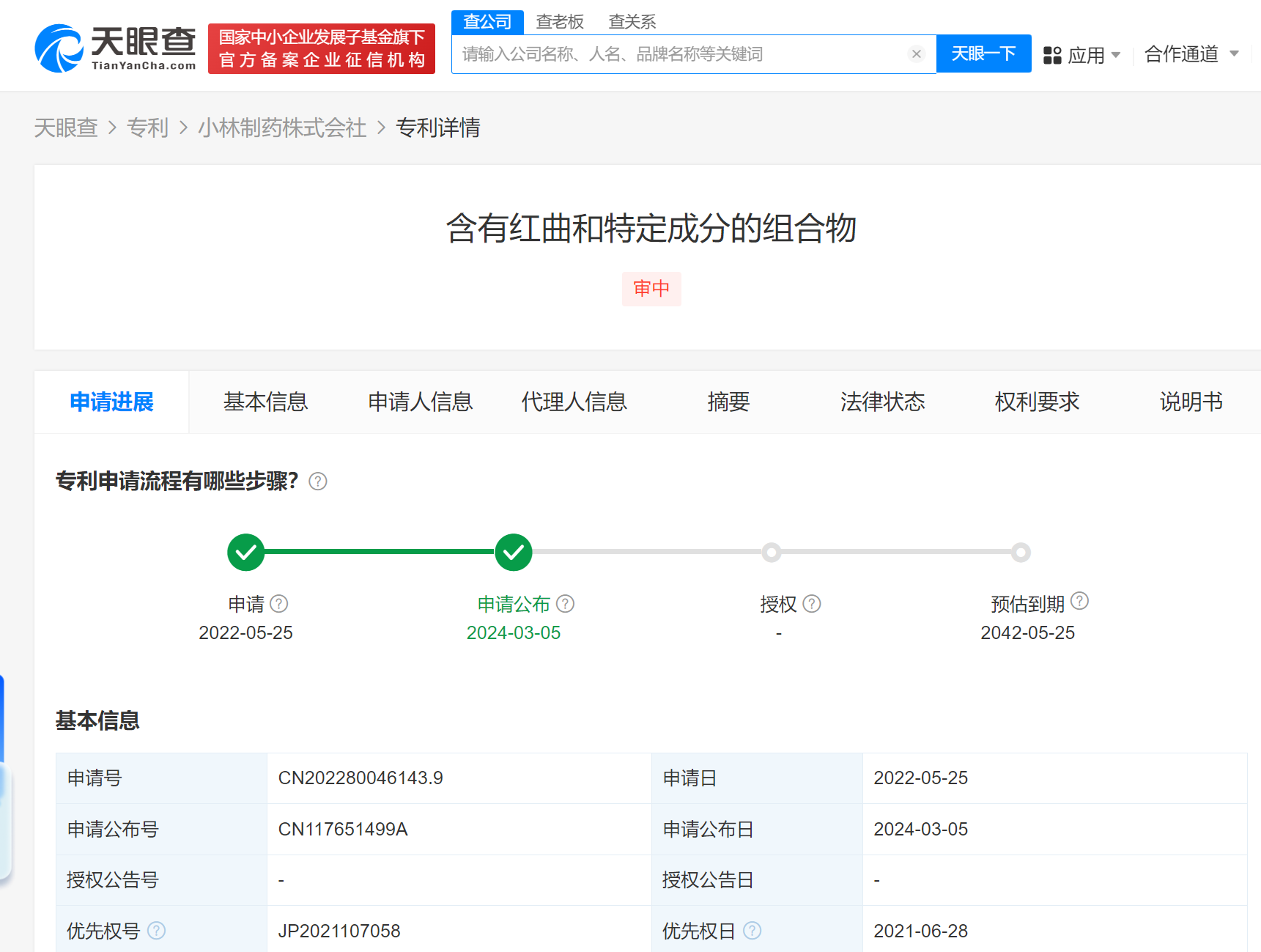This screenshot has height=952, width=1261.
Task: Open 小林制药株式会社 breadcrumb link
Action: [282, 128]
